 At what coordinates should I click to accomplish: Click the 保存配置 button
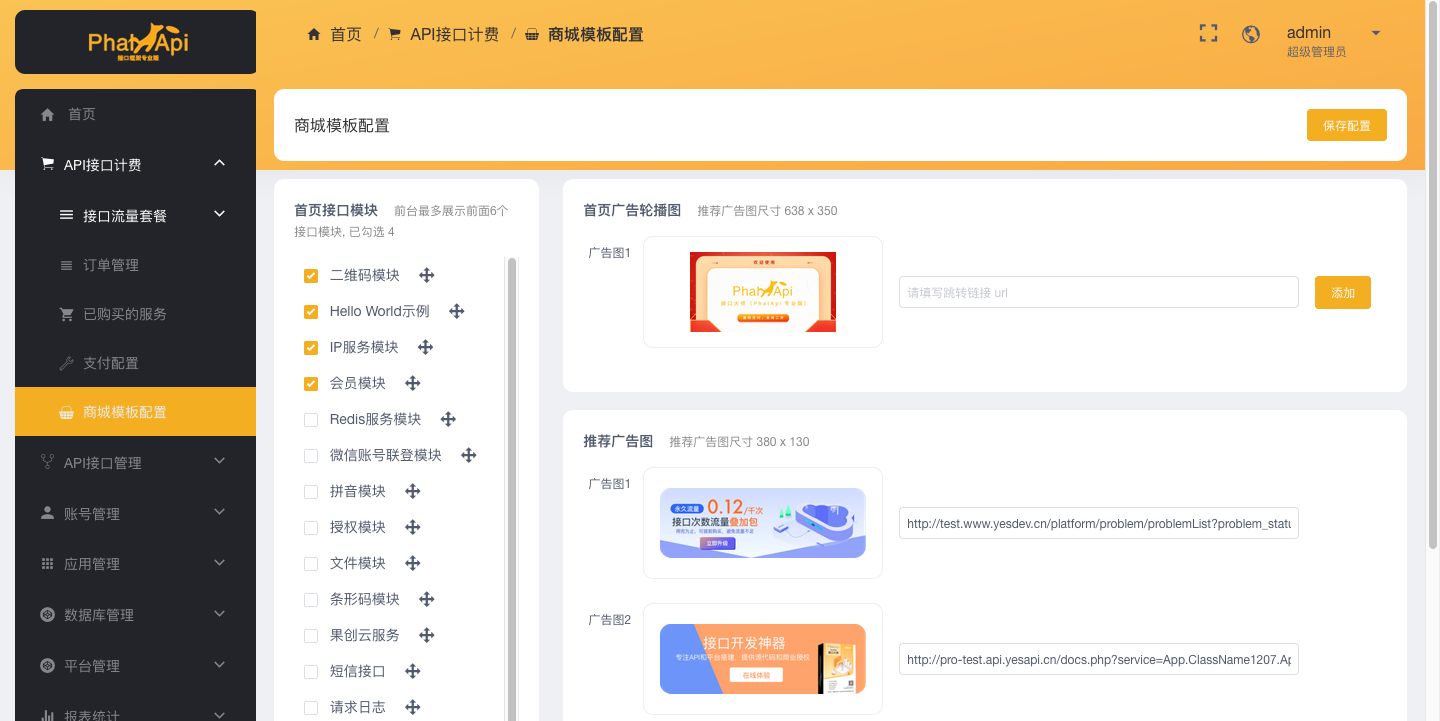click(1346, 125)
